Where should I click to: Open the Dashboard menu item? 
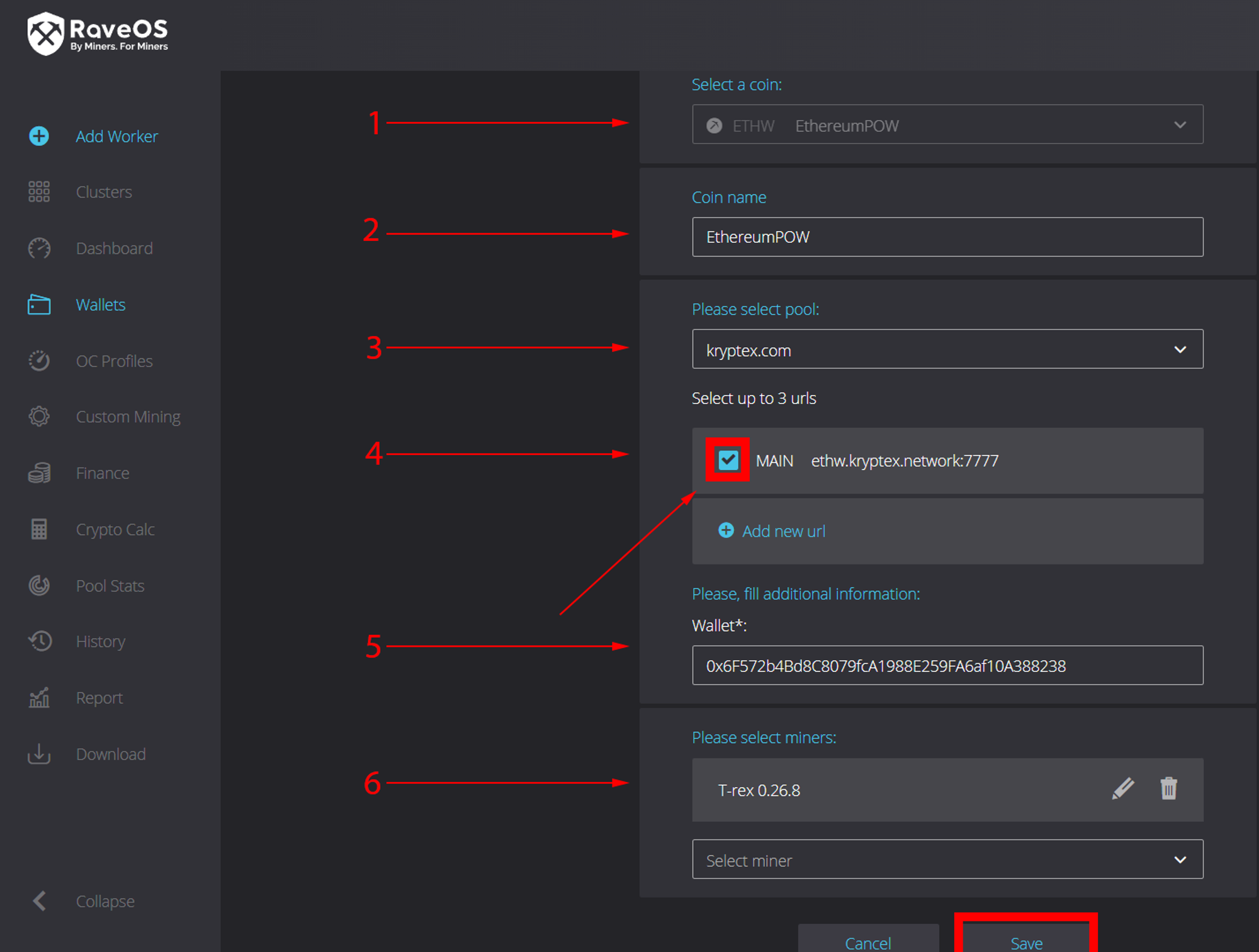click(114, 248)
